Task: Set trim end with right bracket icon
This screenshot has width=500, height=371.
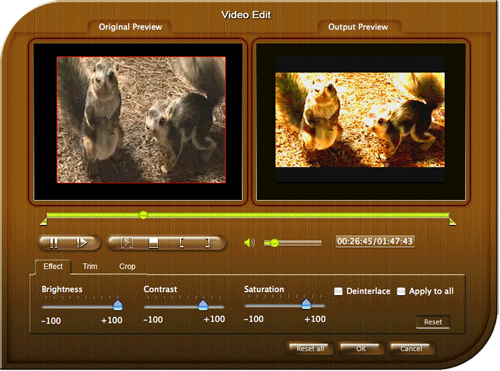Action: tap(208, 243)
